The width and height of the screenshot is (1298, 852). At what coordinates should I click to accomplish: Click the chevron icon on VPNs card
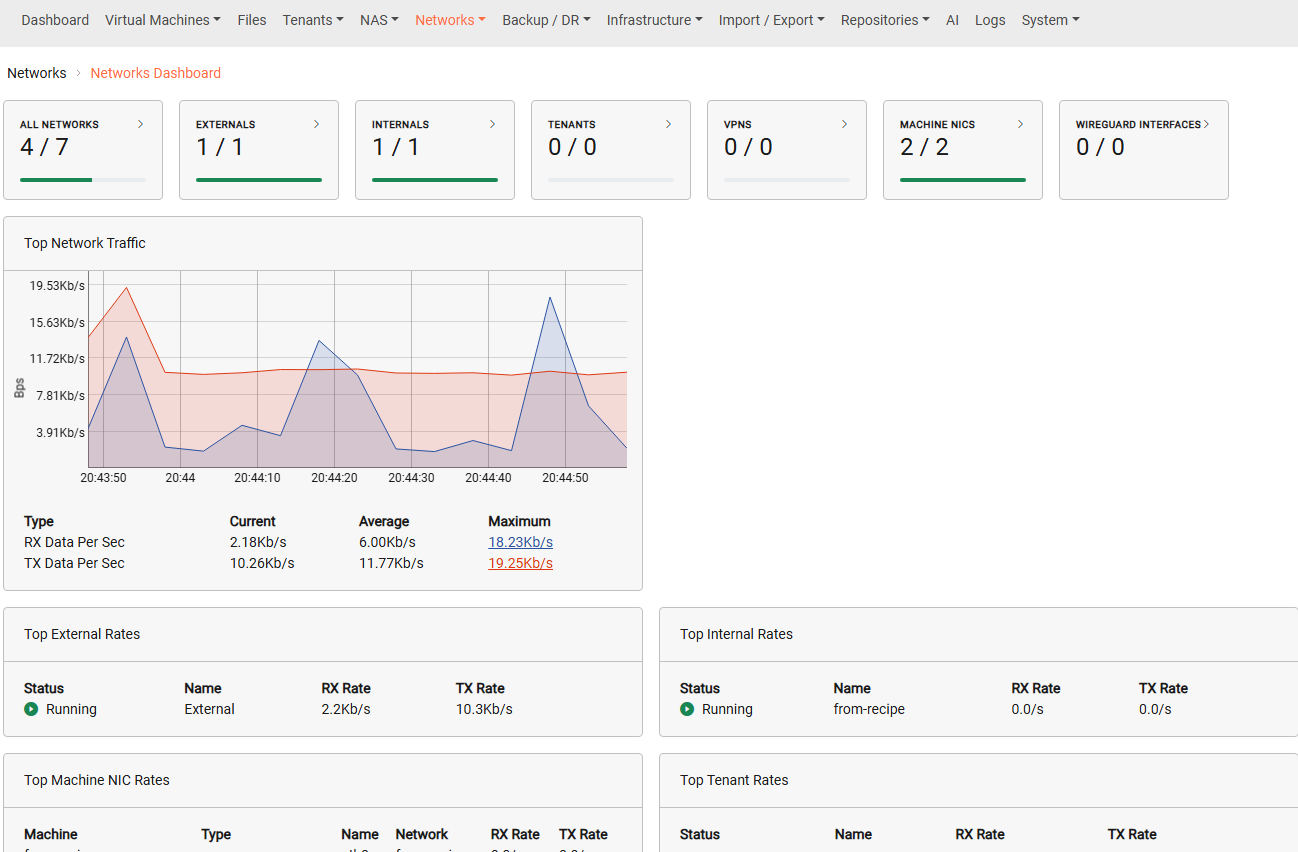click(x=844, y=124)
